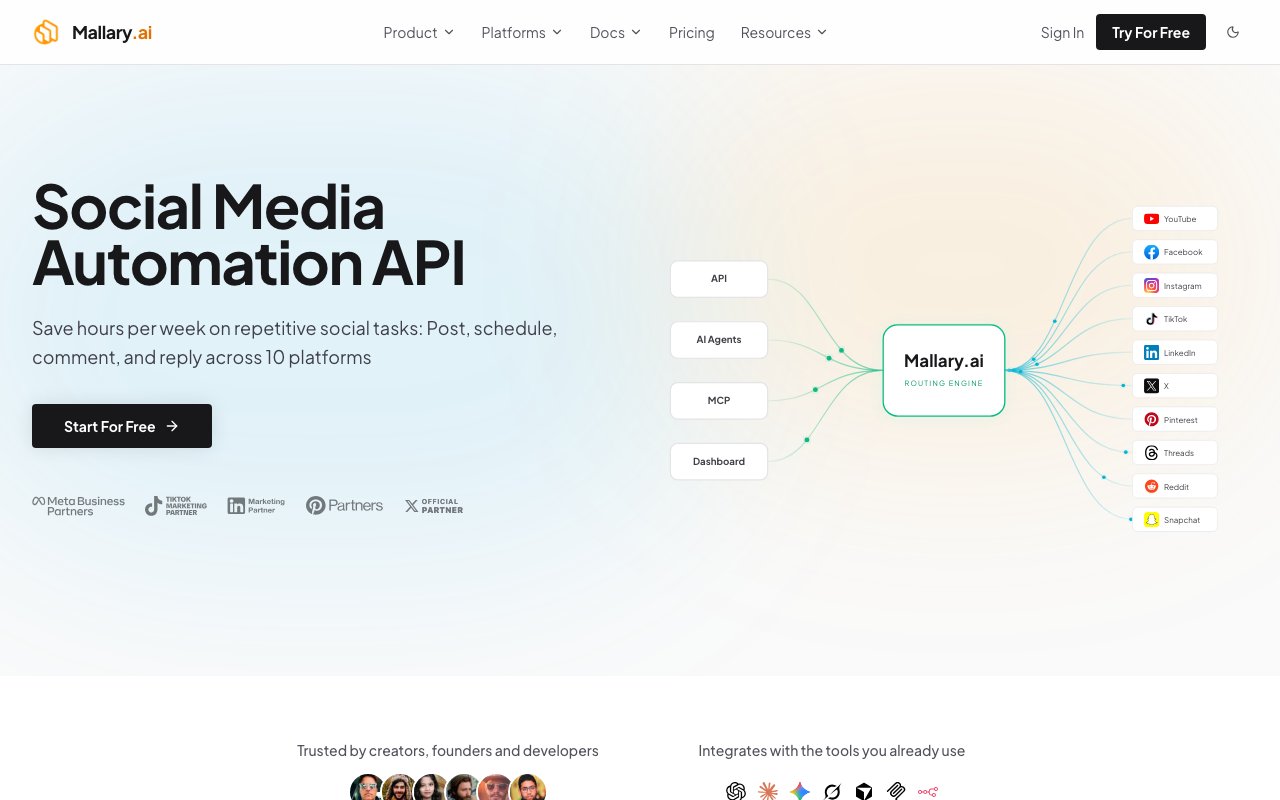Expand the Docs dropdown
The width and height of the screenshot is (1280, 800).
tap(616, 33)
